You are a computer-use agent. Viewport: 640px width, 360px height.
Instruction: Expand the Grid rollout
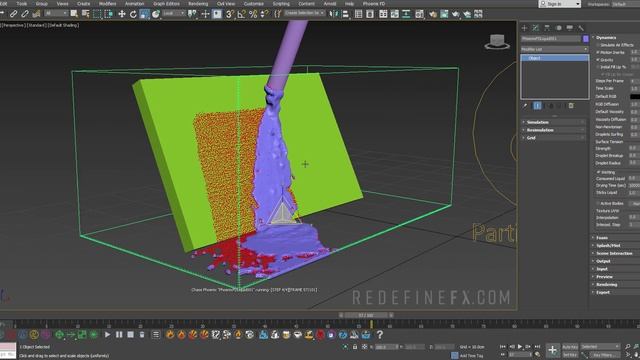coord(554,138)
